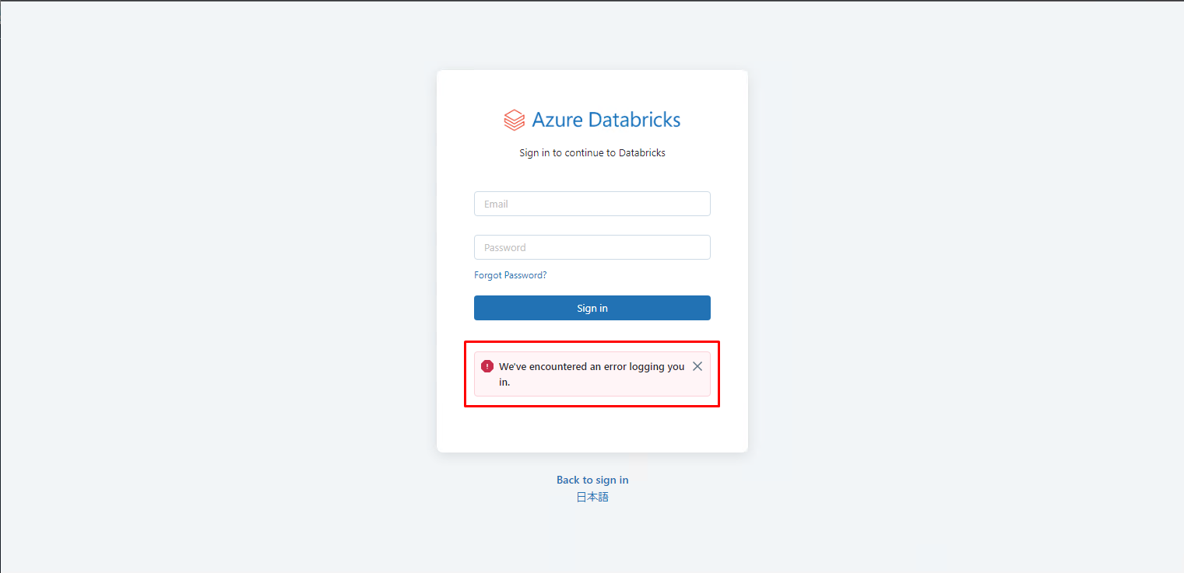Click the gray background left of the login card
The height and width of the screenshot is (573, 1184).
(x=220, y=280)
